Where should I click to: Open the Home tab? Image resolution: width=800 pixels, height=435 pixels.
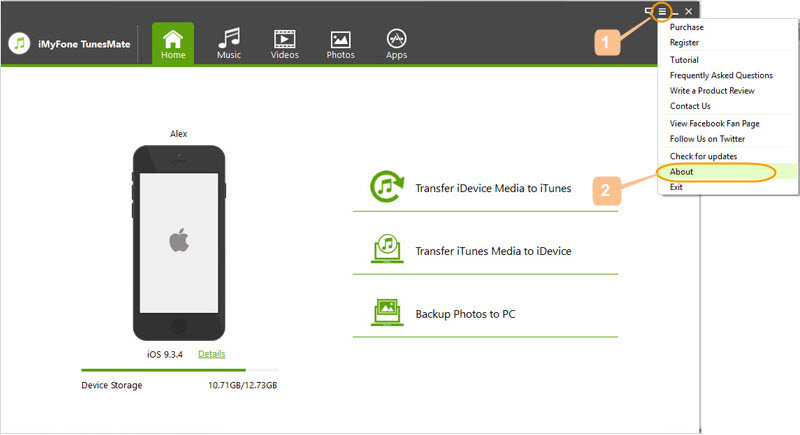tap(173, 43)
